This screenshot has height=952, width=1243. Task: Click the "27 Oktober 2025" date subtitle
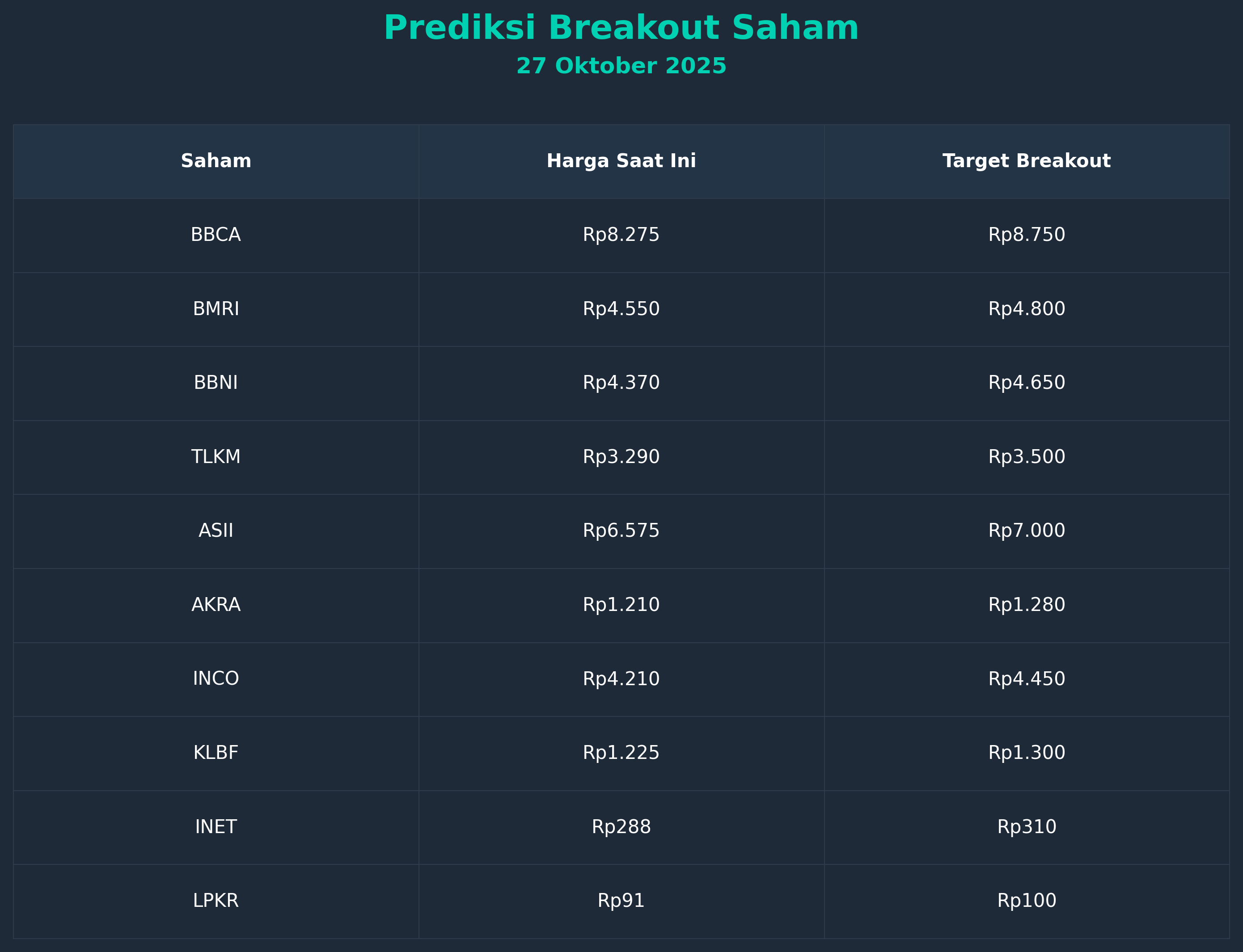click(621, 66)
